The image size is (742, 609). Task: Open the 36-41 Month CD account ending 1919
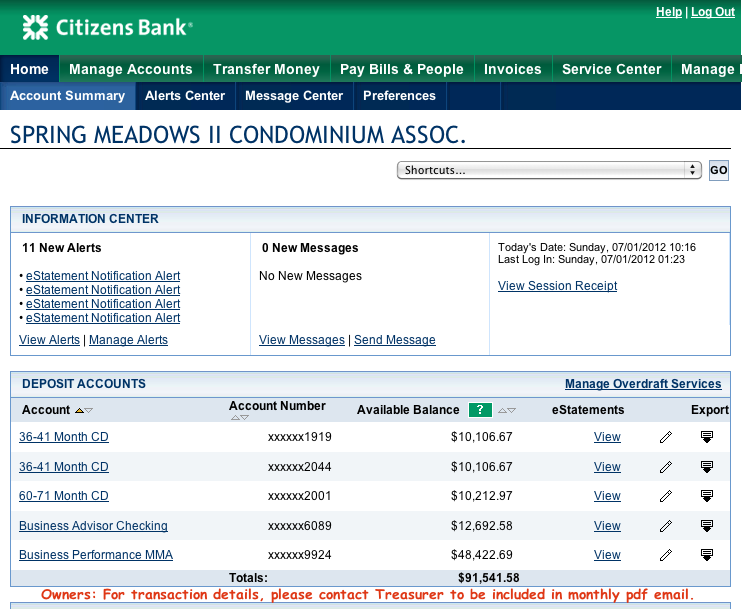click(64, 437)
